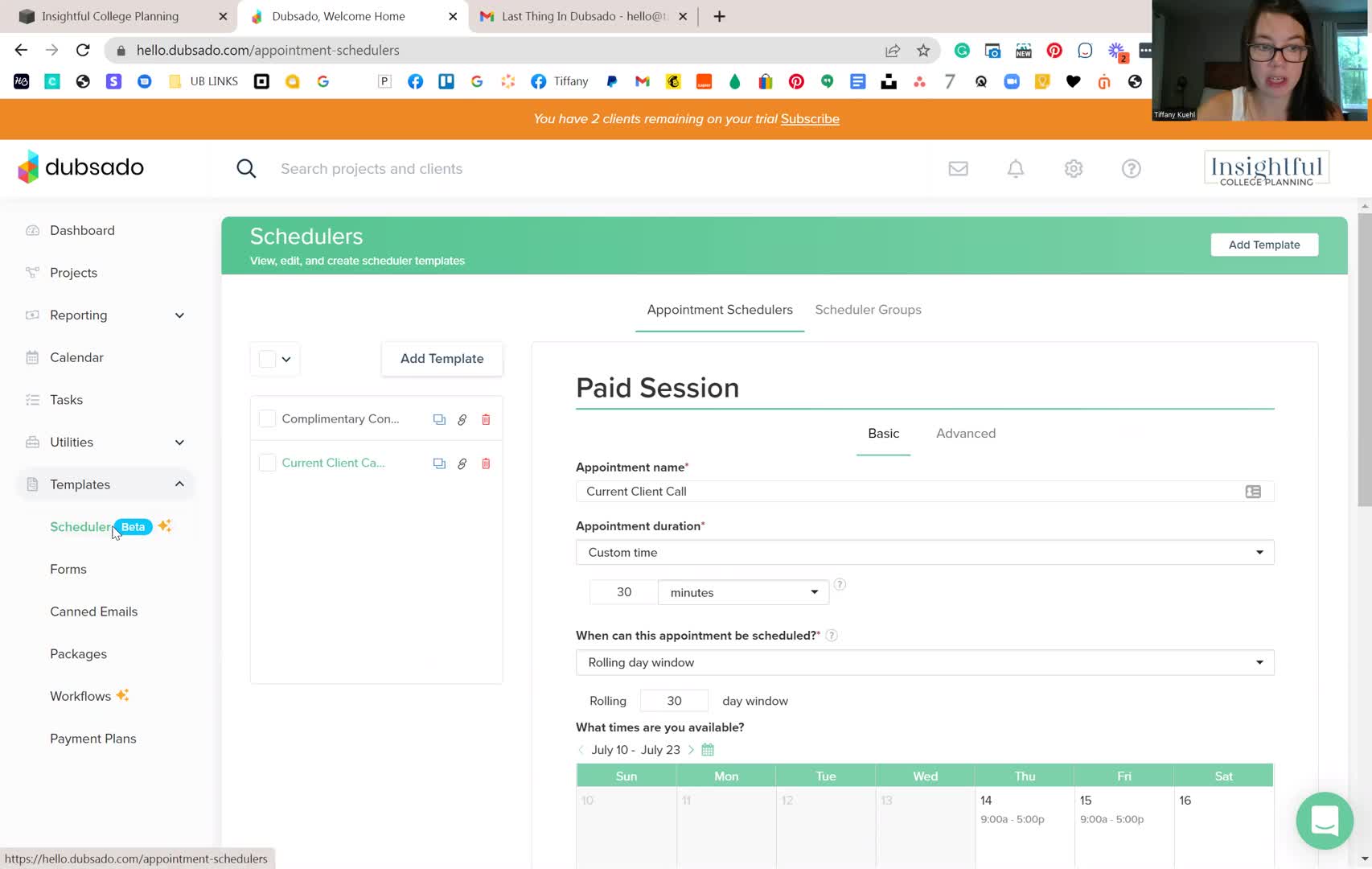This screenshot has width=1372, height=869.
Task: Open the notifications bell
Action: click(1016, 168)
